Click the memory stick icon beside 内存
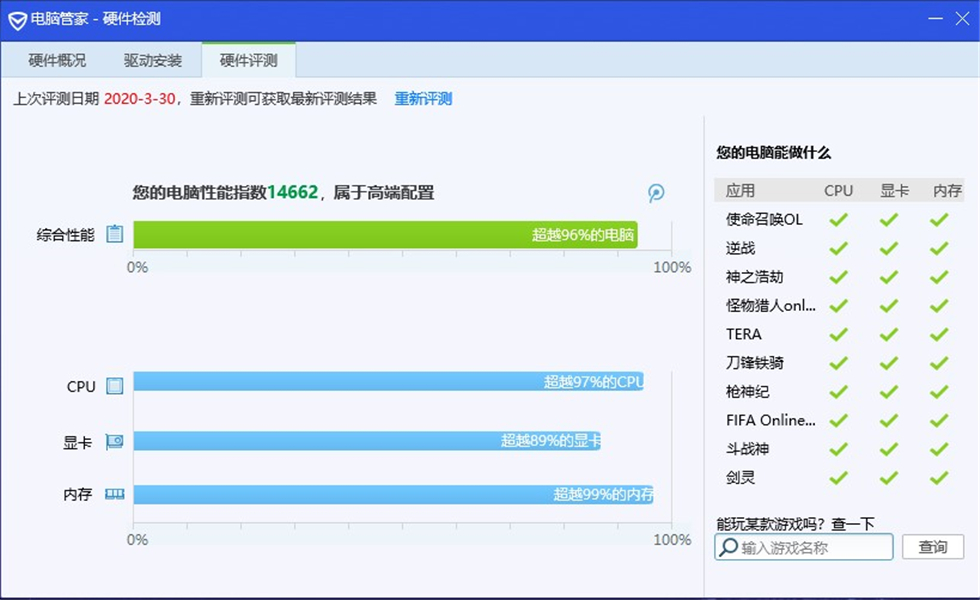 (x=113, y=494)
